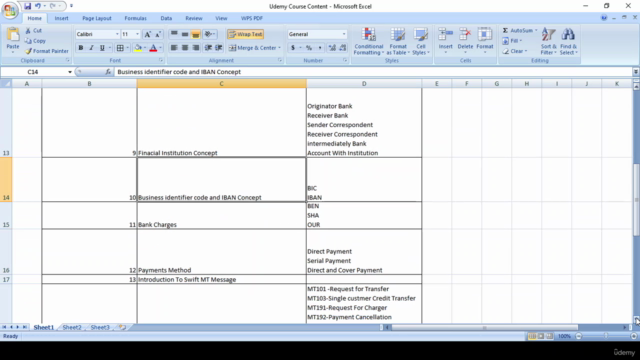Open the Name Box dropdown
This screenshot has width=640, height=360.
click(x=70, y=72)
